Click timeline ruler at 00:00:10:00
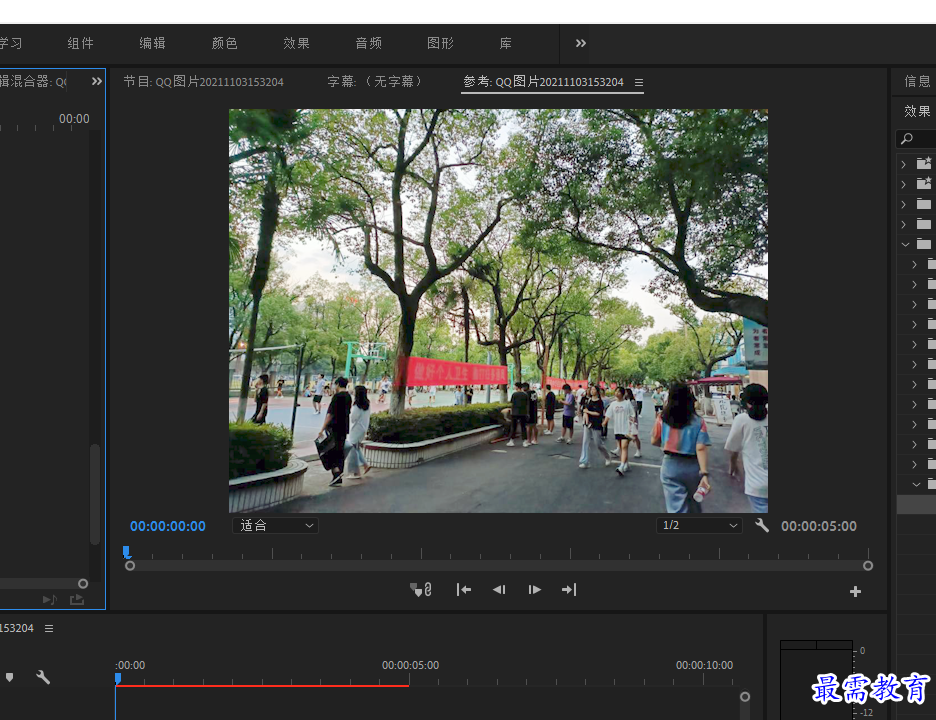 pyautogui.click(x=704, y=665)
